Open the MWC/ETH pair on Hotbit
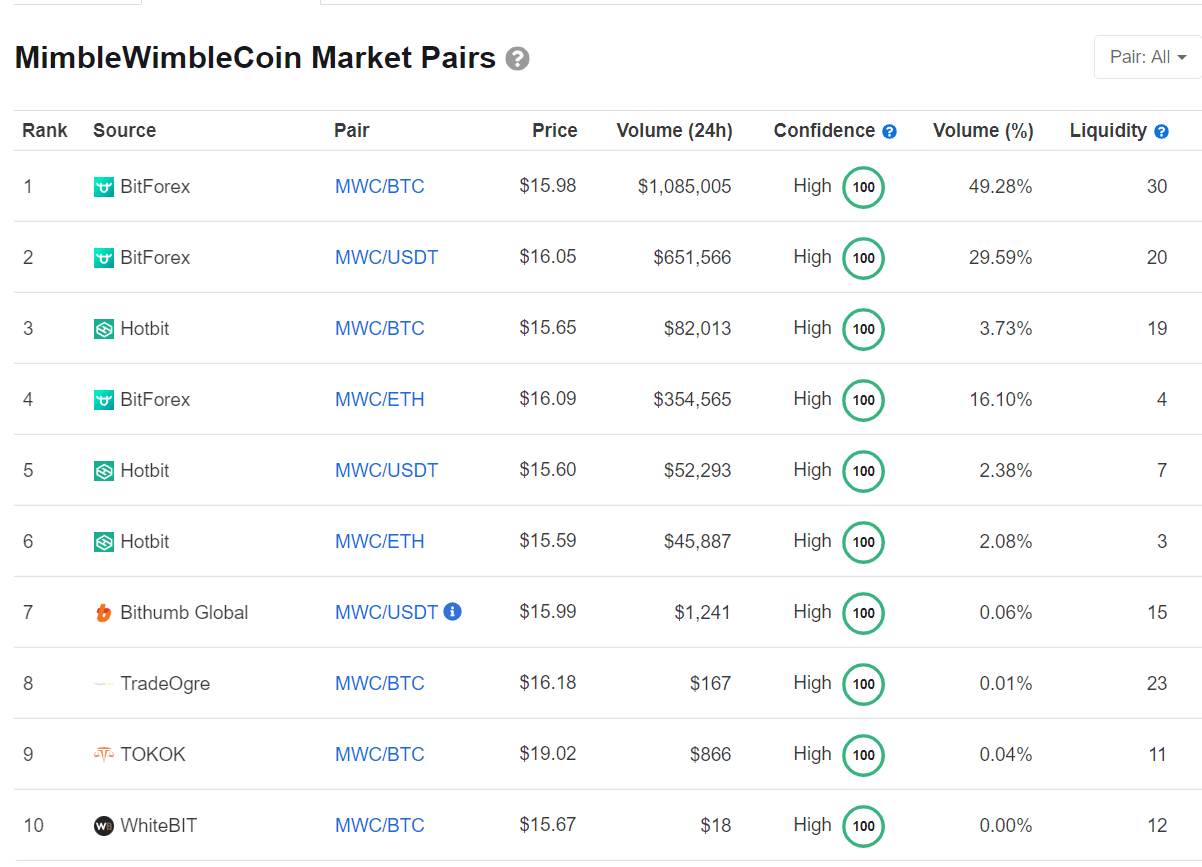Image resolution: width=1202 pixels, height=867 pixels. tap(379, 541)
